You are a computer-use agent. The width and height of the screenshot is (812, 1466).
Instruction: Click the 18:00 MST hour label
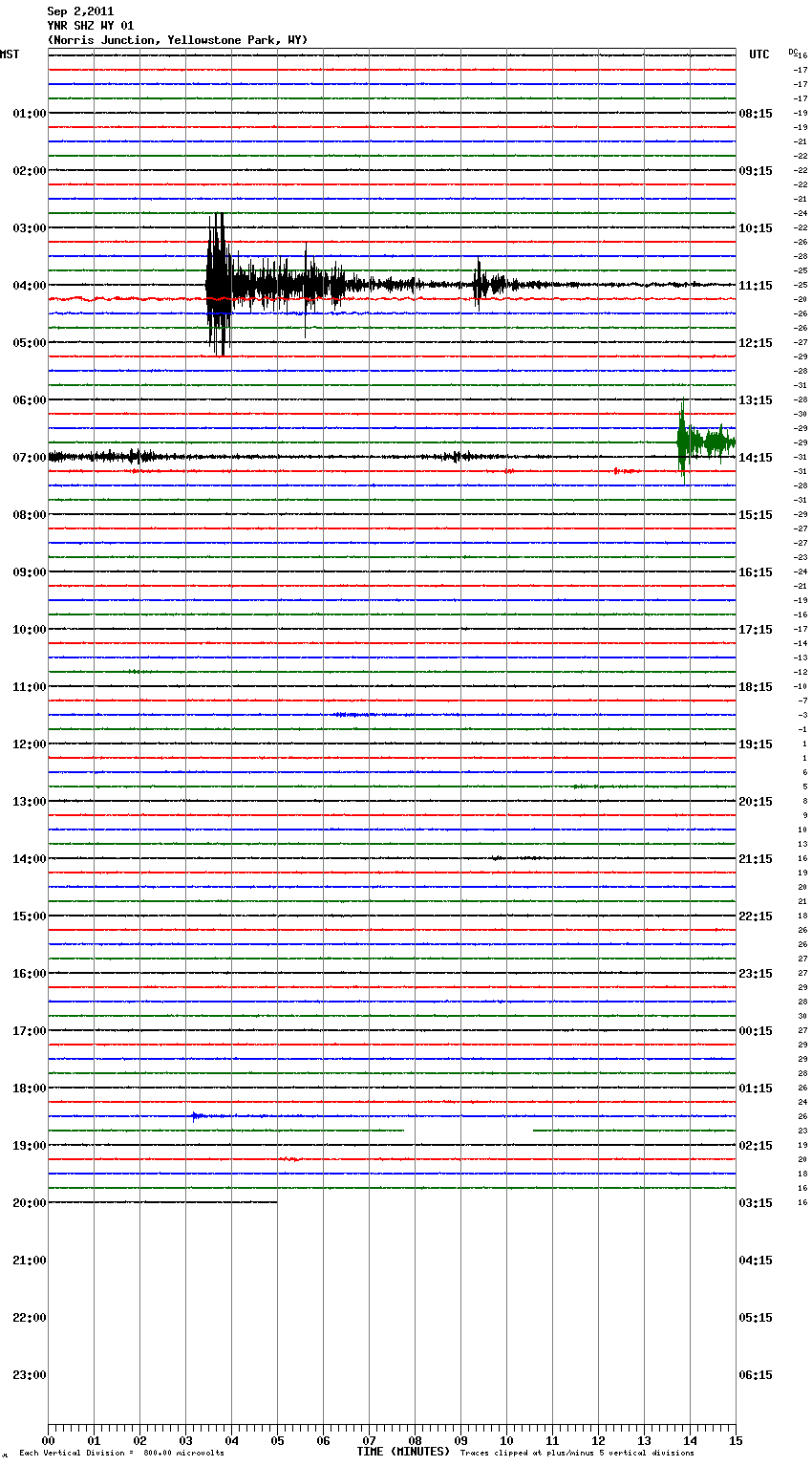29,1089
